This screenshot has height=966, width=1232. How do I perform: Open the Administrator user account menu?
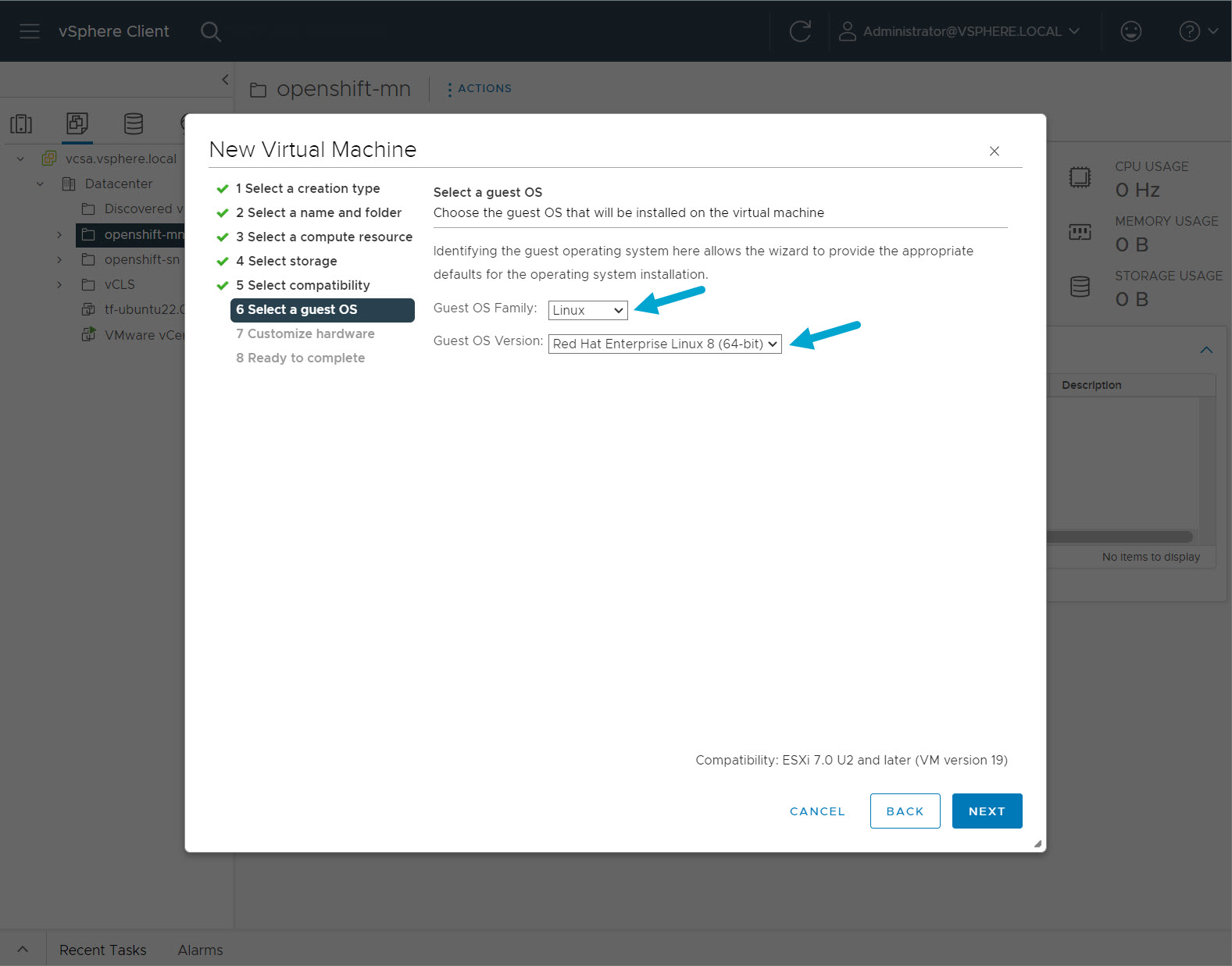pos(960,31)
